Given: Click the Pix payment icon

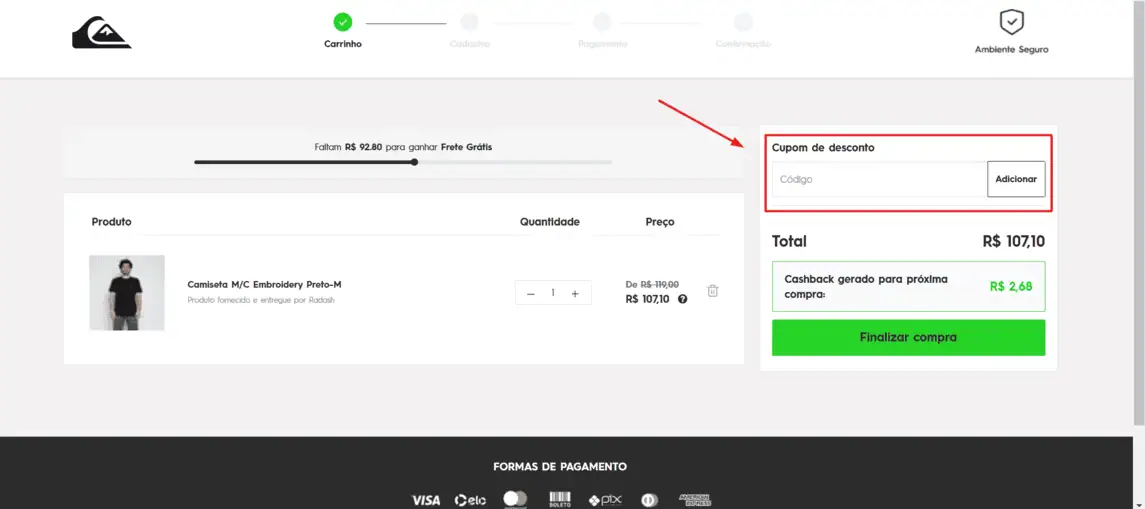Looking at the screenshot, I should click(x=605, y=500).
